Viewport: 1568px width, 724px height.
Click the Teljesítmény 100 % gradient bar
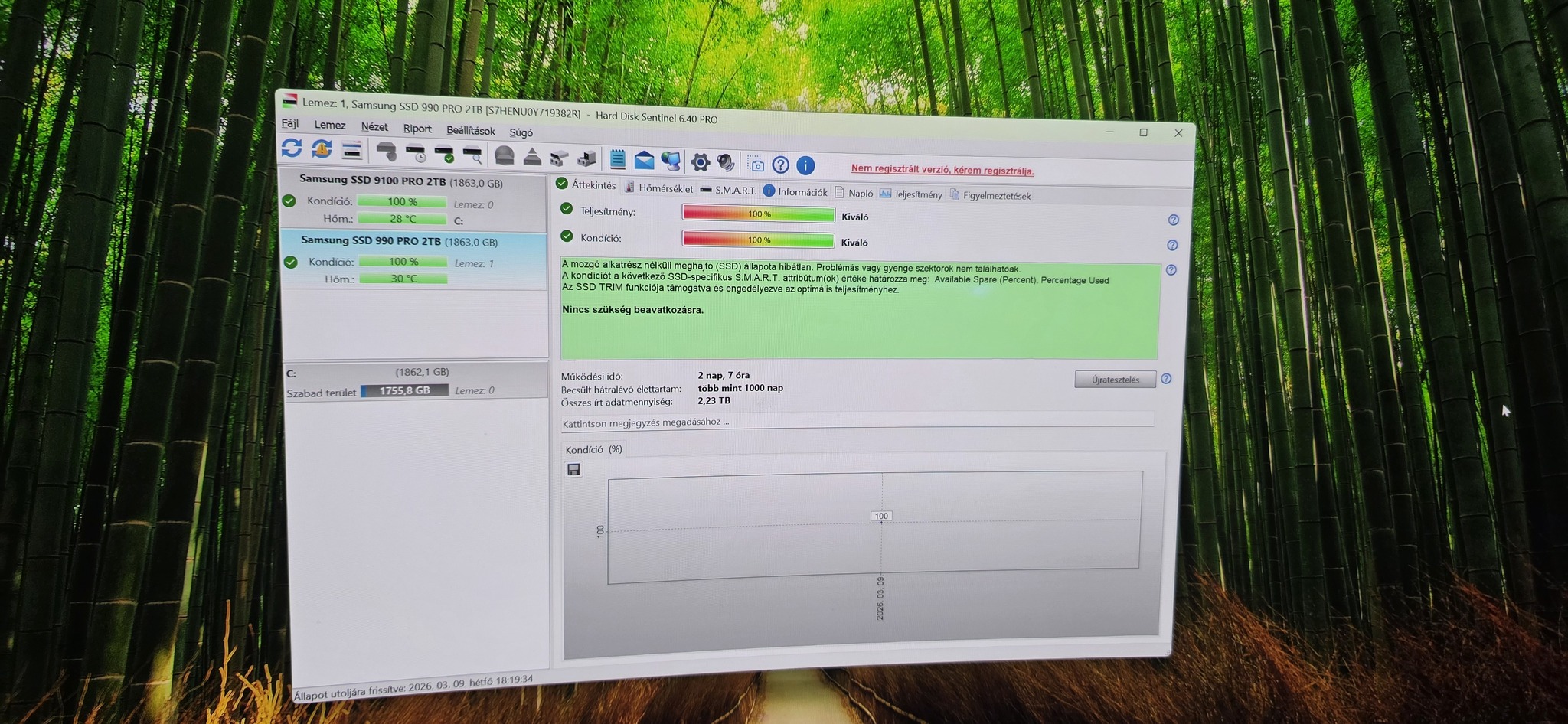coord(758,214)
